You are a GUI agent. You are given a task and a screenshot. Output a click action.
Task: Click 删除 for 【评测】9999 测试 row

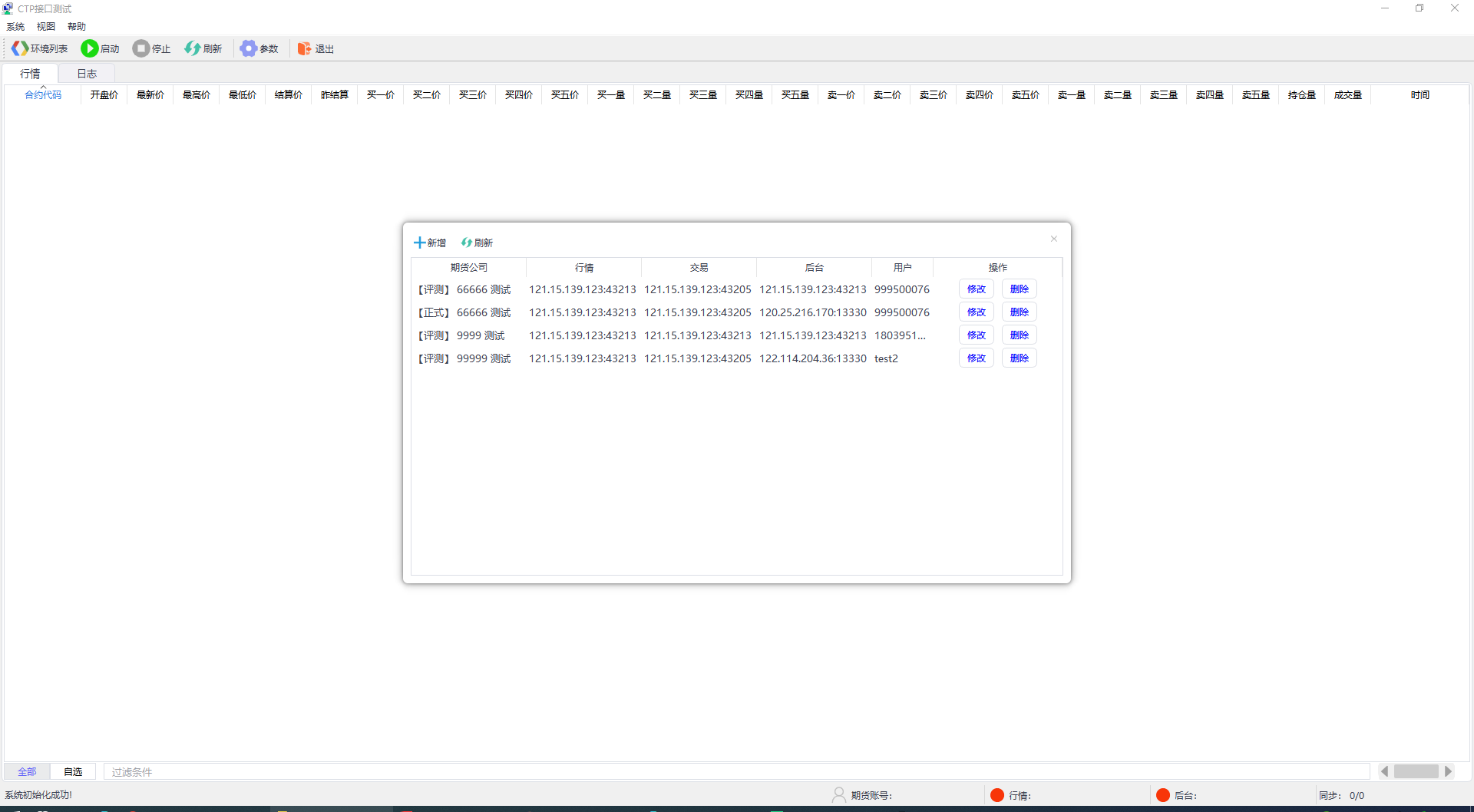tap(1020, 335)
